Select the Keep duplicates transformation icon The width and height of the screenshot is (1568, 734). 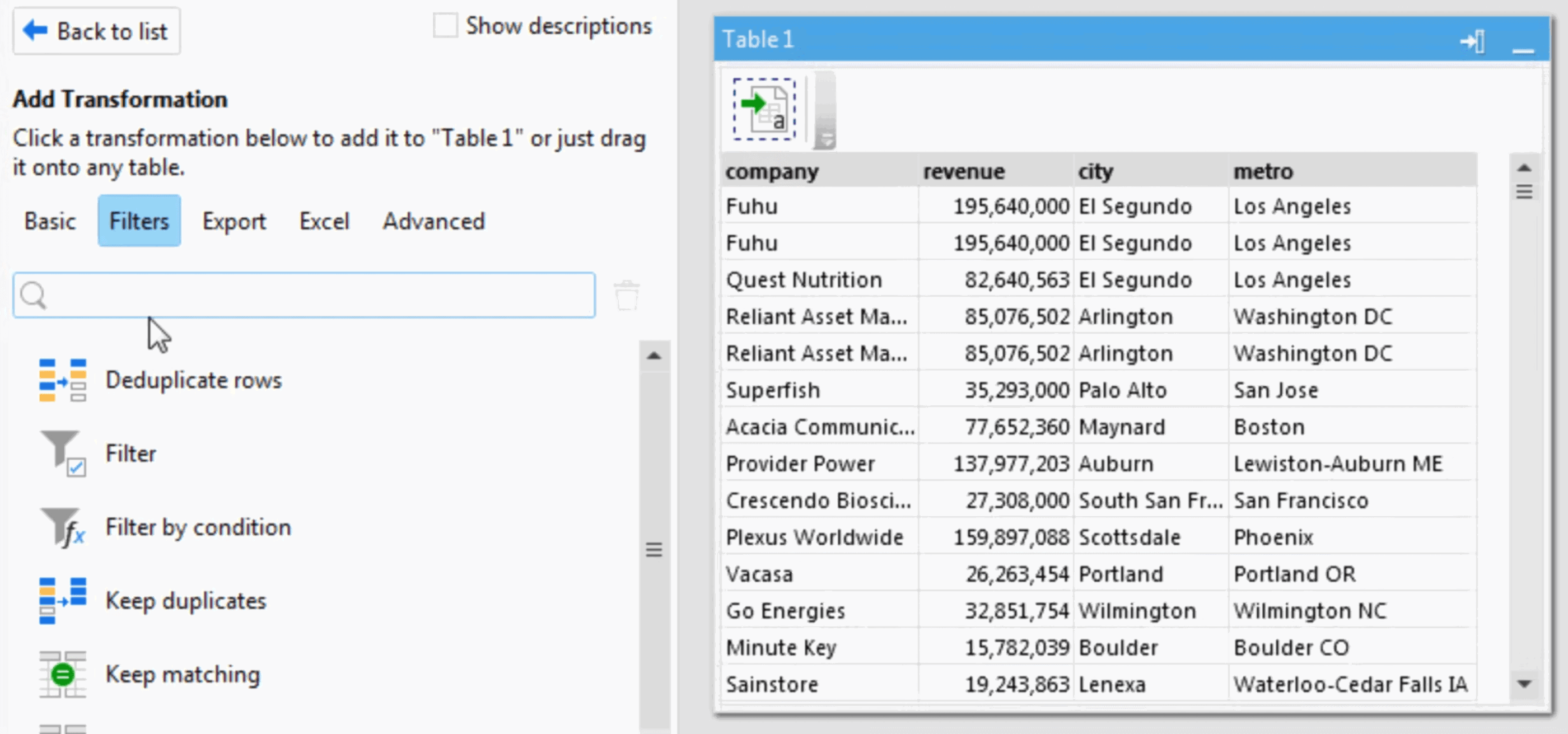pos(63,600)
